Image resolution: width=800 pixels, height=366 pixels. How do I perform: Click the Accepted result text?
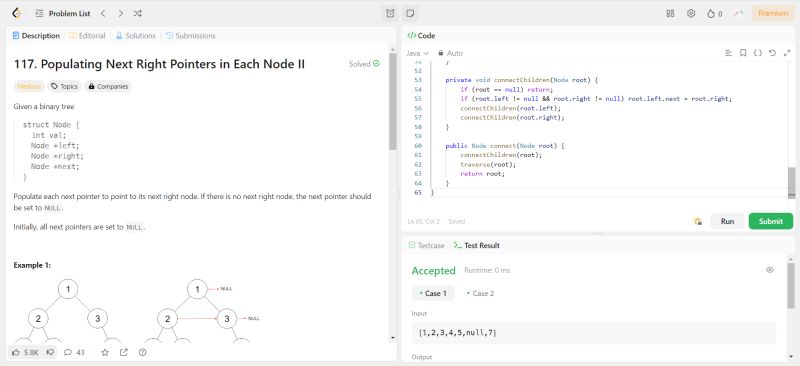click(x=433, y=271)
